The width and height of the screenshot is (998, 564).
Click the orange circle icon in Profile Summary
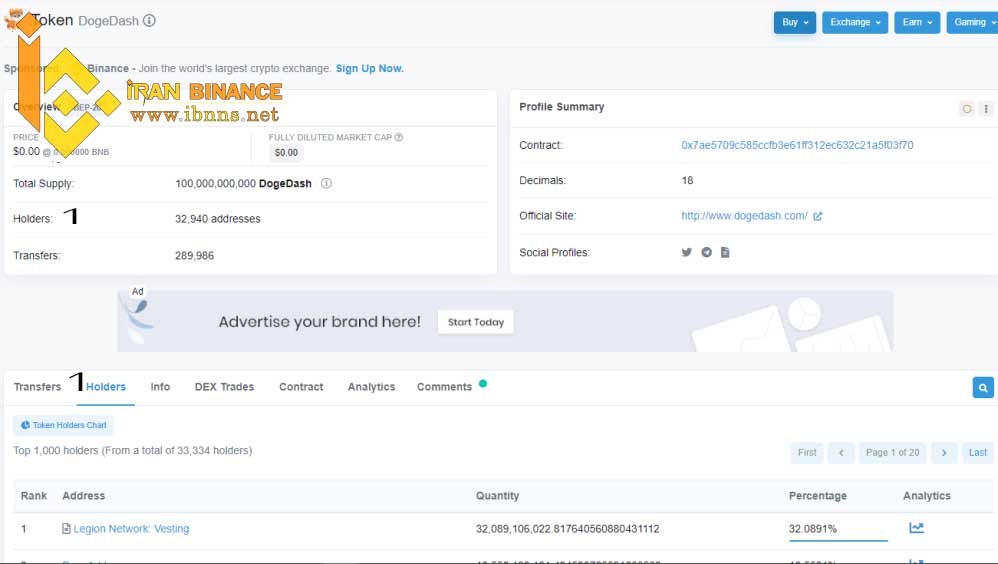click(967, 109)
